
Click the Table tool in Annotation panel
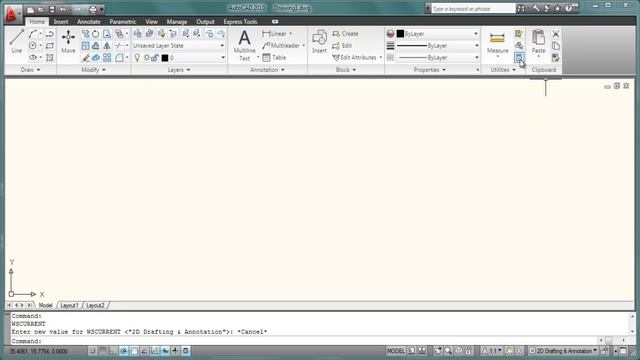tap(274, 58)
